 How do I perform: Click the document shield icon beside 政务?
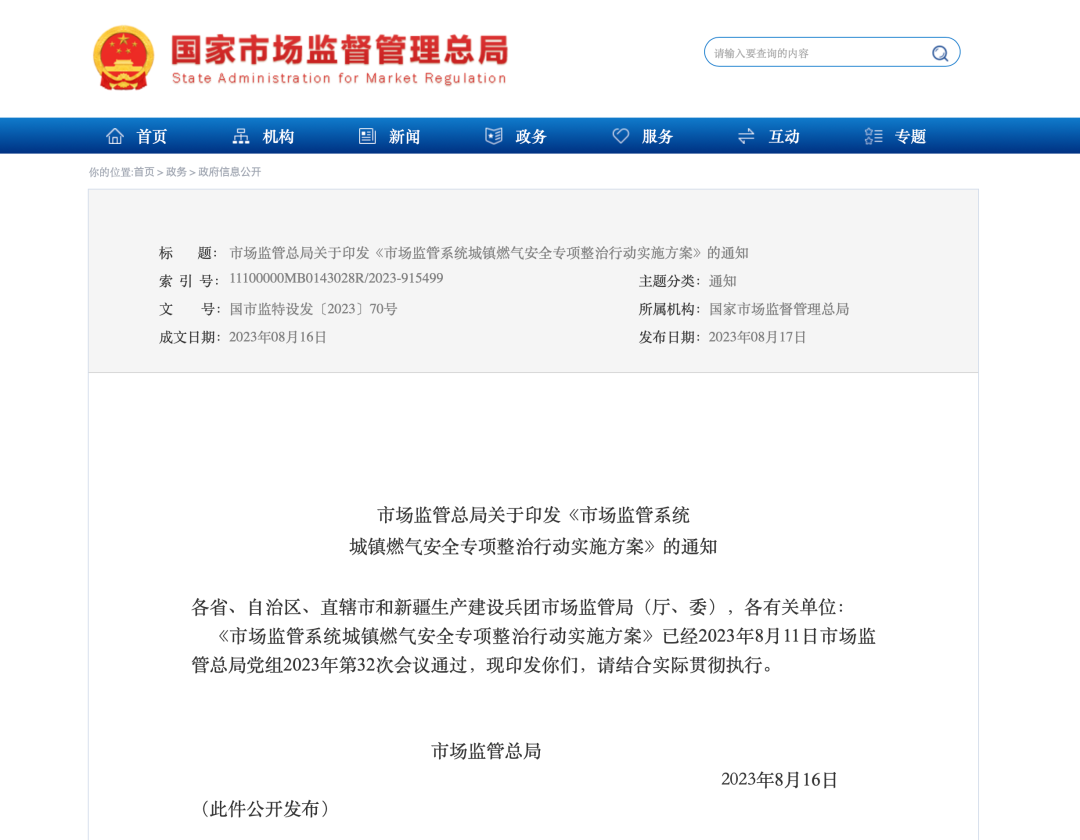coord(494,136)
